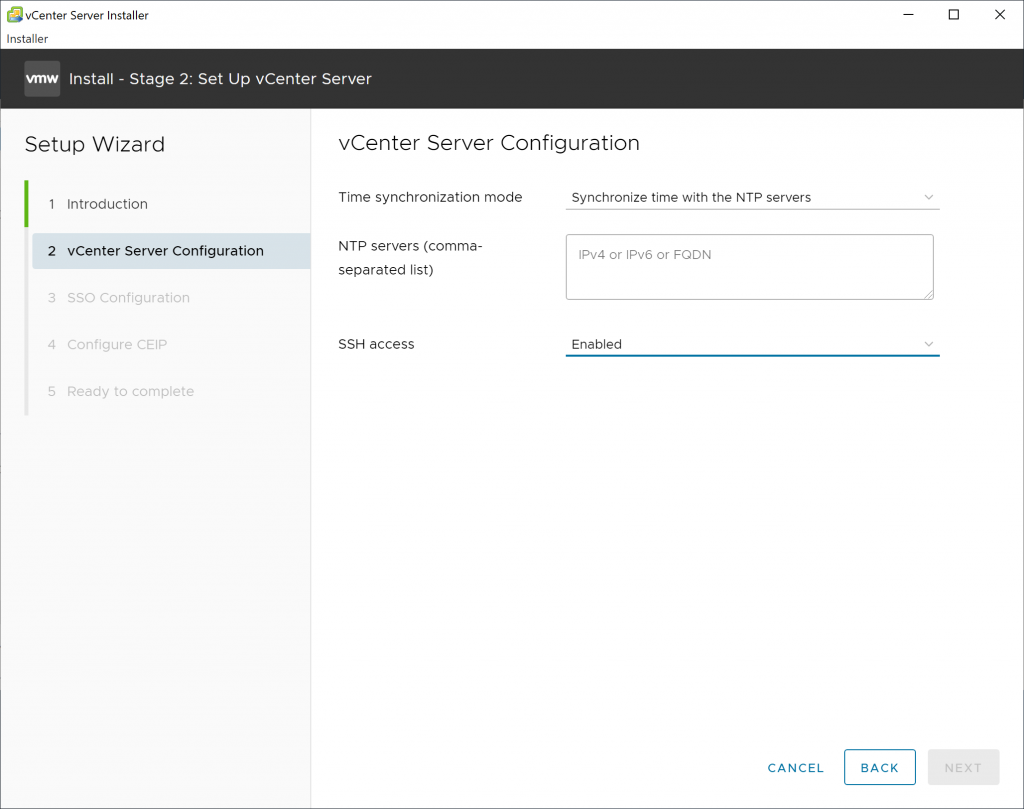1024x809 pixels.
Task: Minimize the installer window
Action: (908, 14)
